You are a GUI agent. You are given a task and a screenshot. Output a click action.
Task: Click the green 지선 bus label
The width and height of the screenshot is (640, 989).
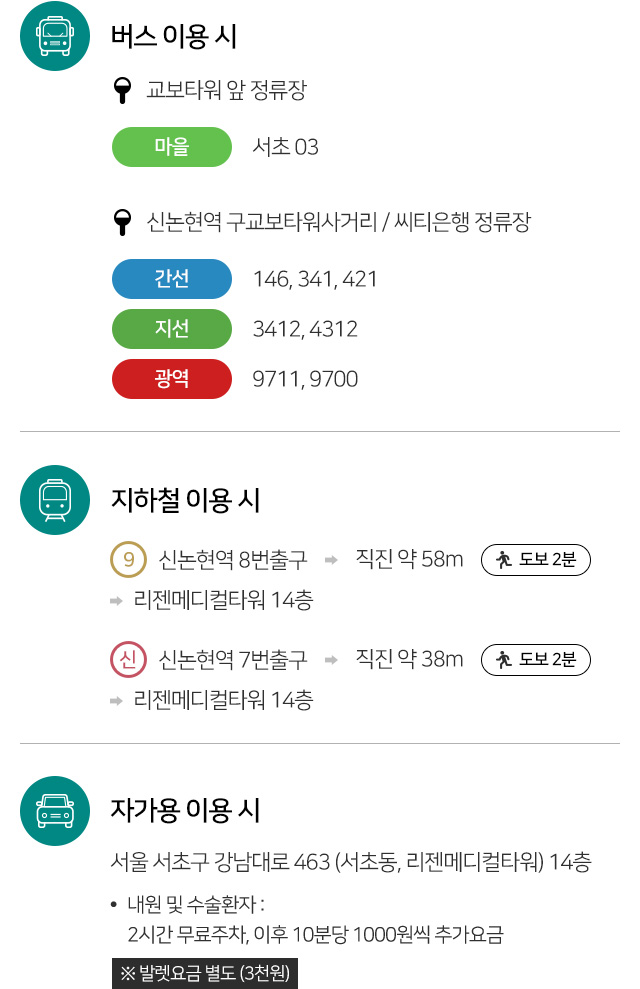[x=172, y=329]
